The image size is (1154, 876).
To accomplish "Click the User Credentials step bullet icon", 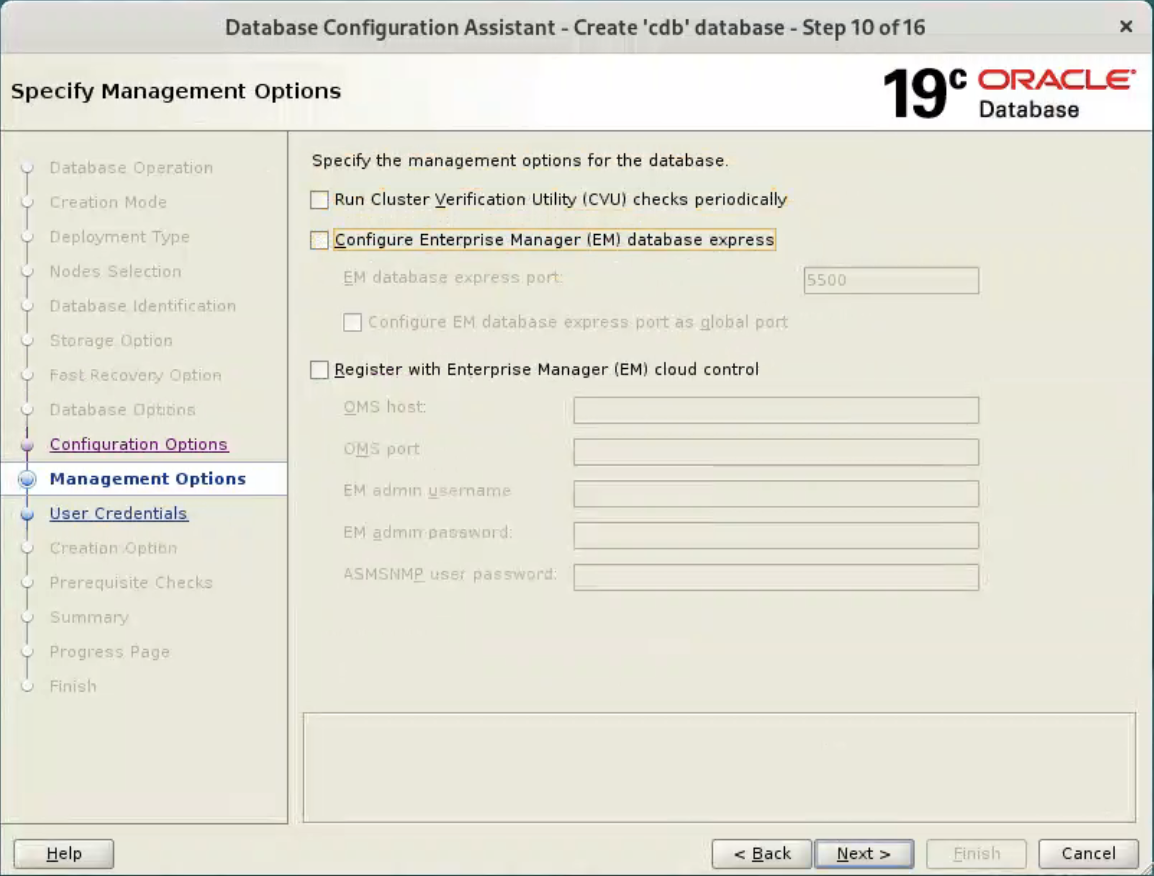I will click(x=27, y=514).
